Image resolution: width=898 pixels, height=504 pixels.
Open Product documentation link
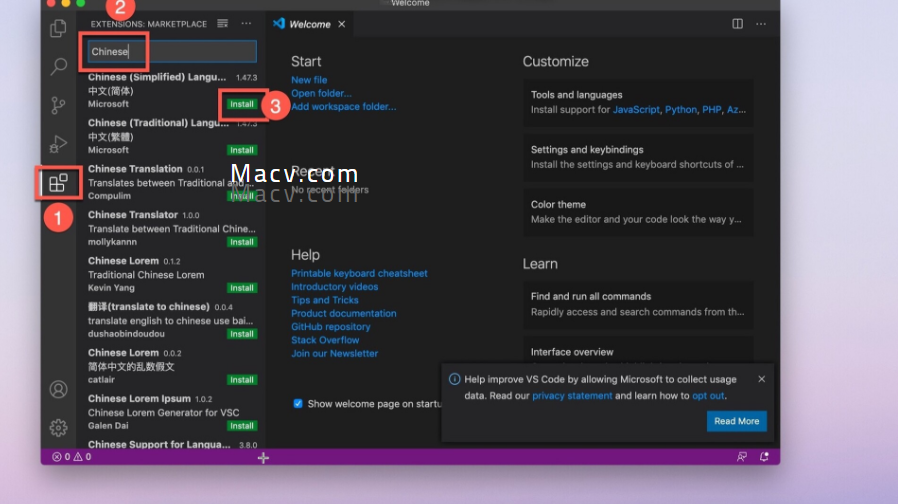tap(344, 313)
